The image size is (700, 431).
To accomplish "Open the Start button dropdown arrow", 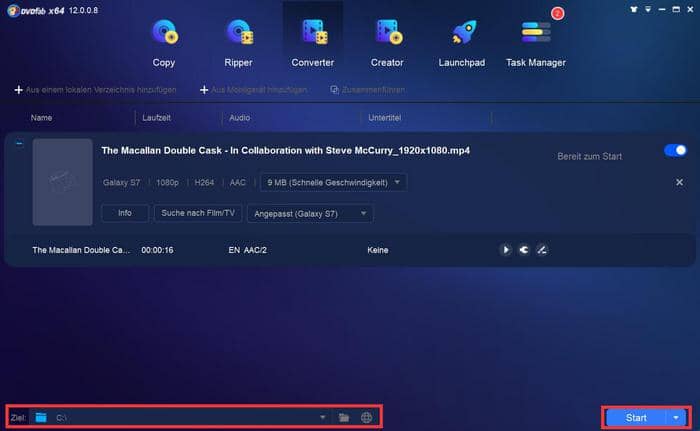I will pyautogui.click(x=676, y=417).
